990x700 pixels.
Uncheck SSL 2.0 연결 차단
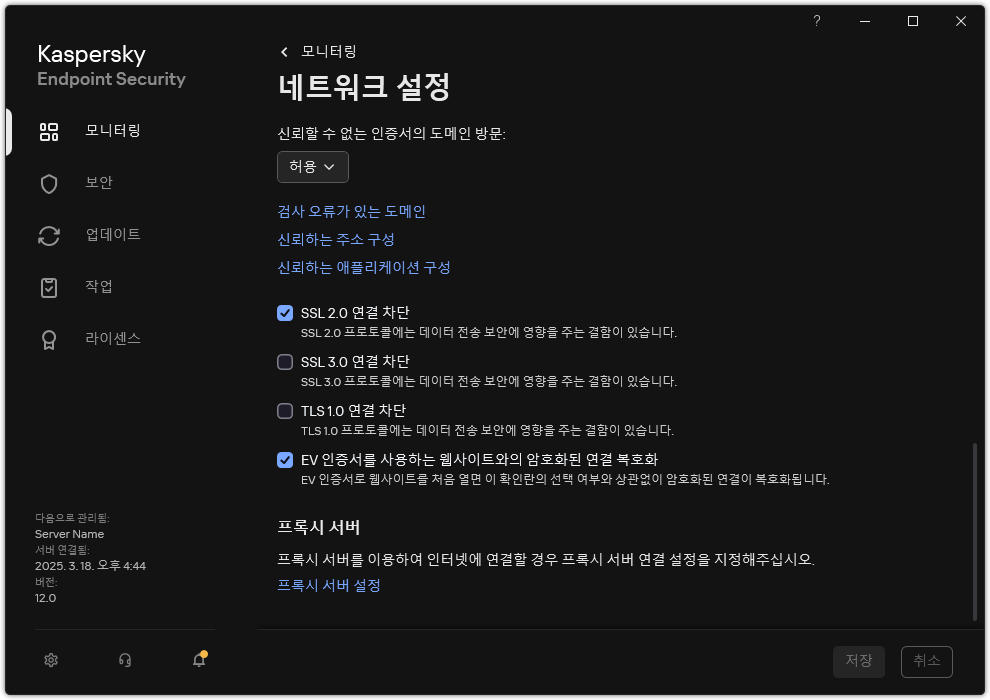point(285,312)
